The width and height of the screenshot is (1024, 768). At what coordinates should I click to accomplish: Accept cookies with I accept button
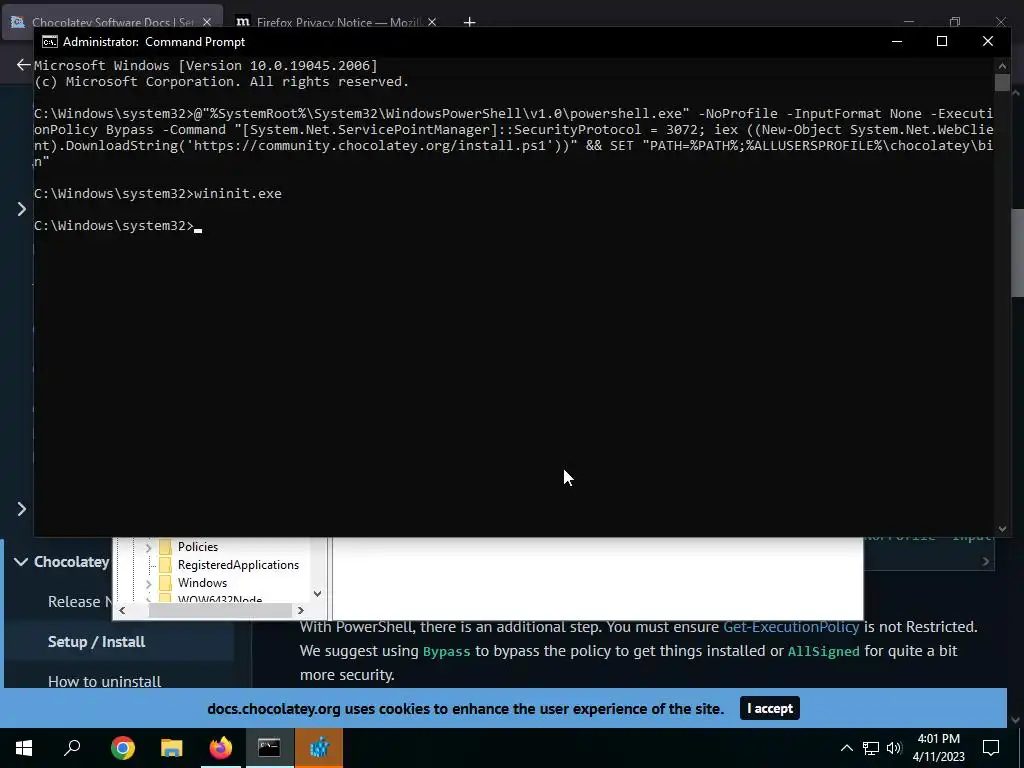(769, 709)
